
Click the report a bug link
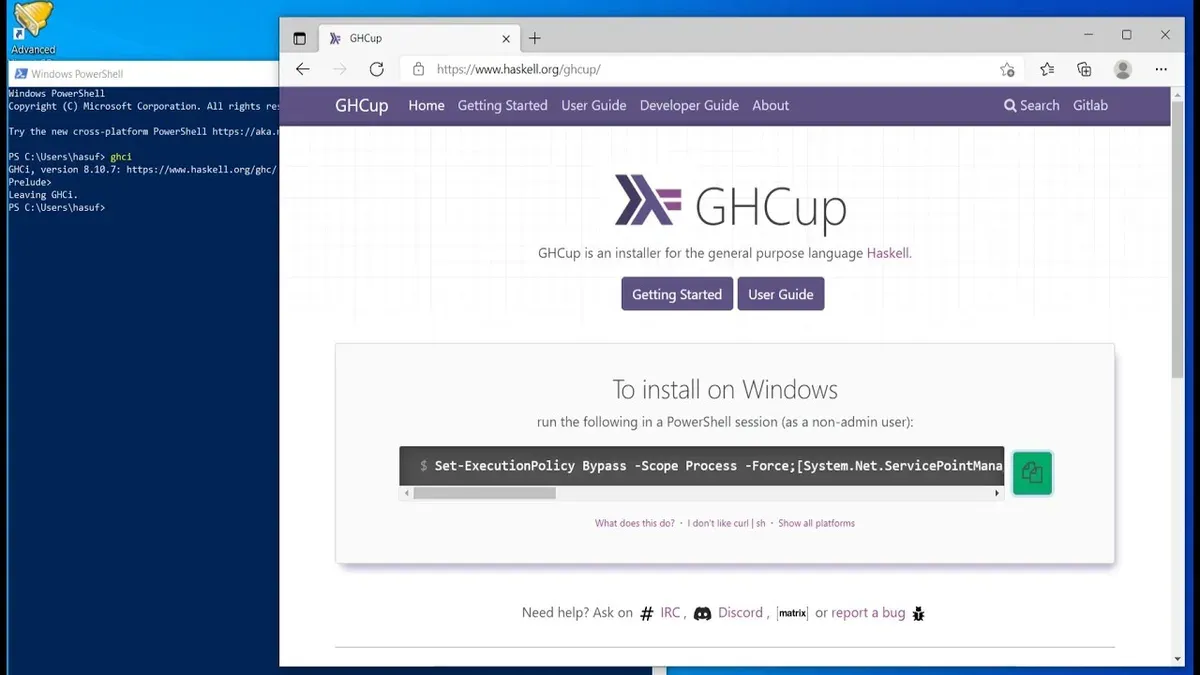[x=868, y=613]
